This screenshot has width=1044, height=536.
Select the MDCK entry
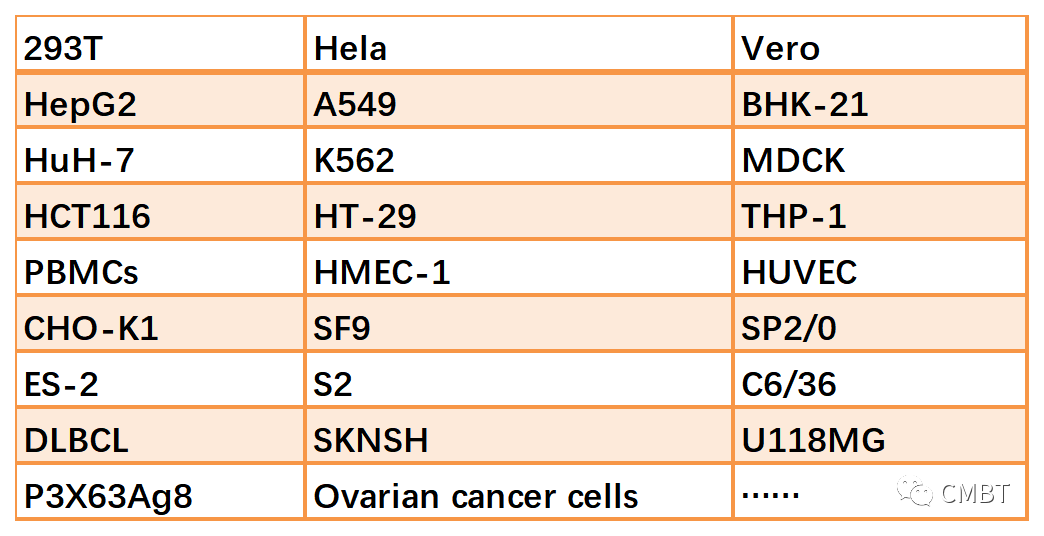coord(794,160)
